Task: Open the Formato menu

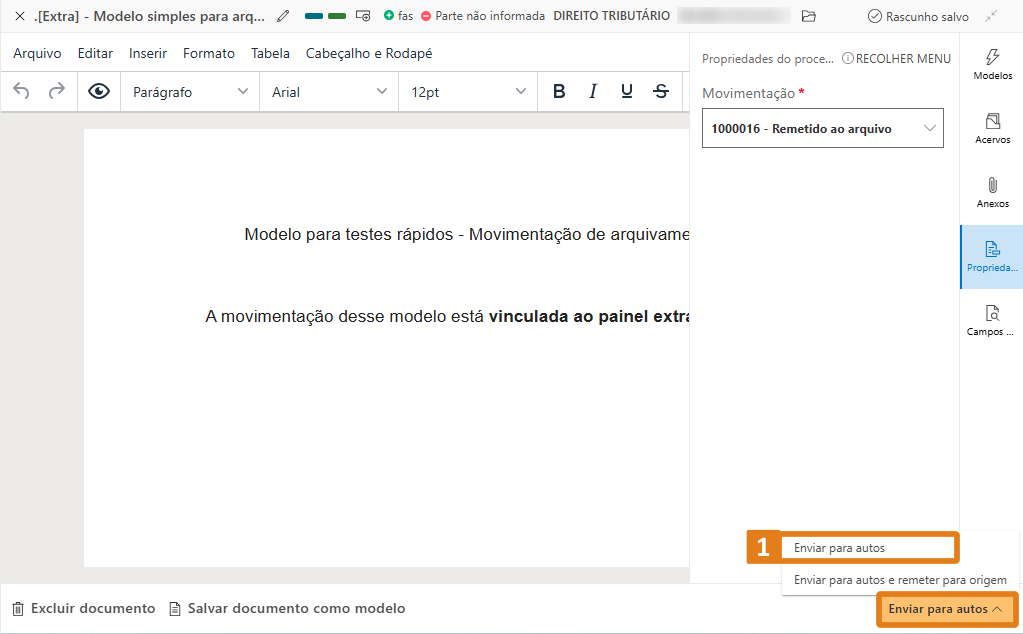Action: [208, 53]
